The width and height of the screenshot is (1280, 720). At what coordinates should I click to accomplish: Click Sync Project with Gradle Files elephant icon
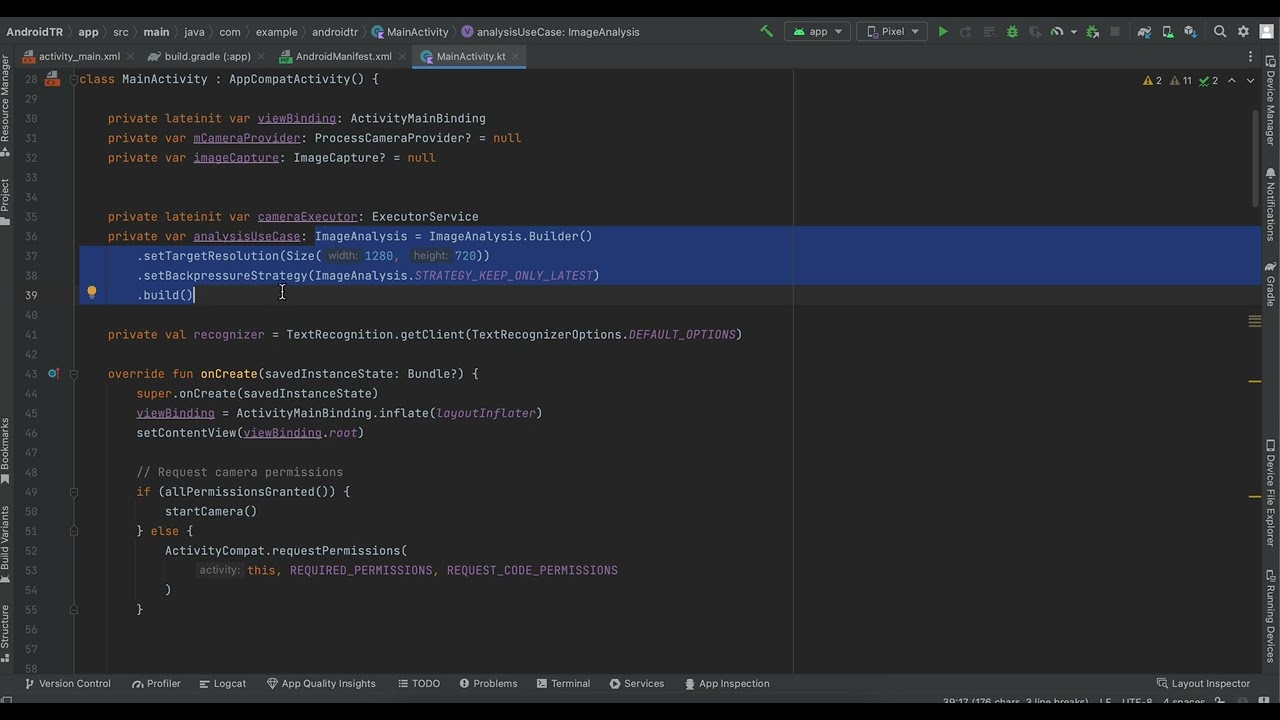1145,31
